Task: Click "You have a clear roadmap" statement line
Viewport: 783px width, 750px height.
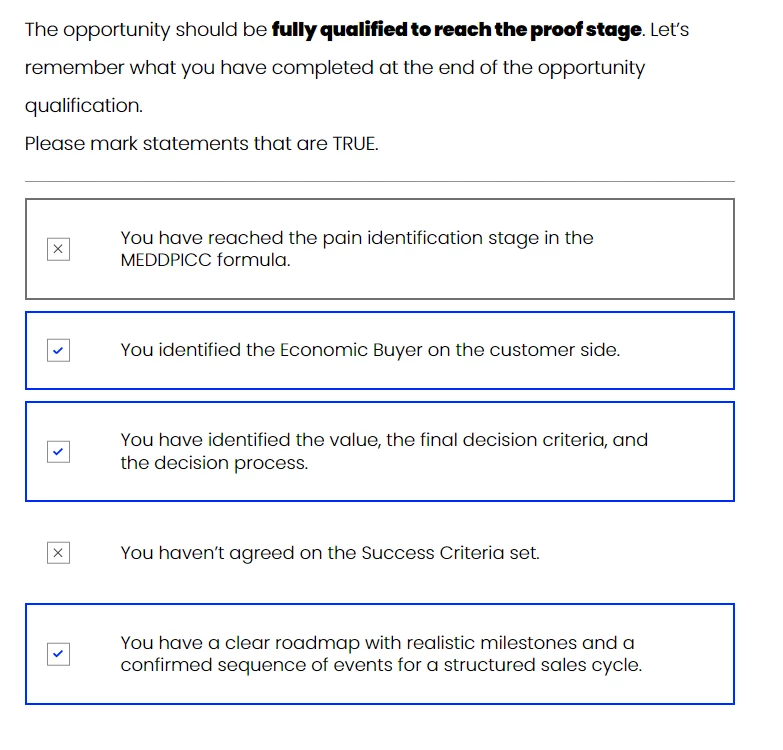Action: point(377,642)
